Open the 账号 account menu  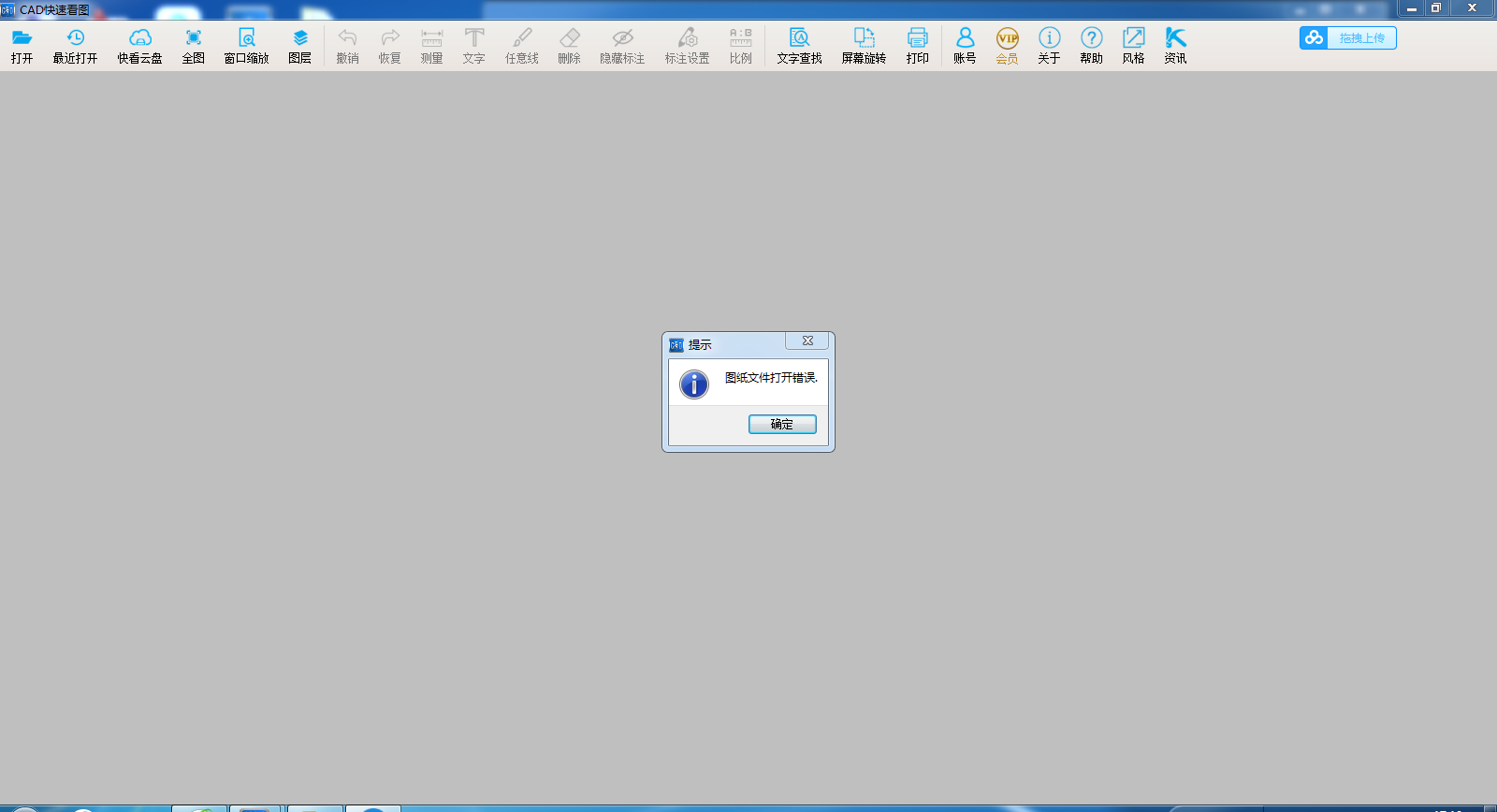click(966, 46)
